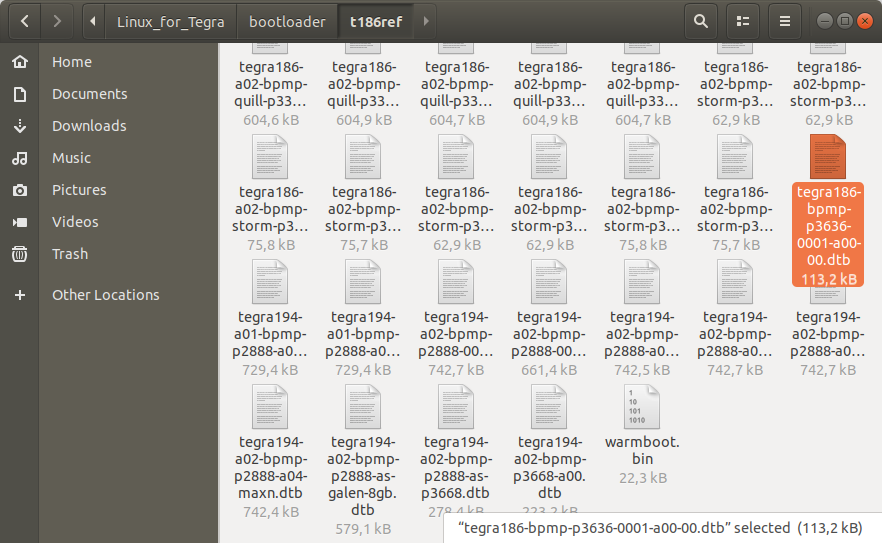The width and height of the screenshot is (882, 543).
Task: Select the t186ref path segment
Action: 376,21
